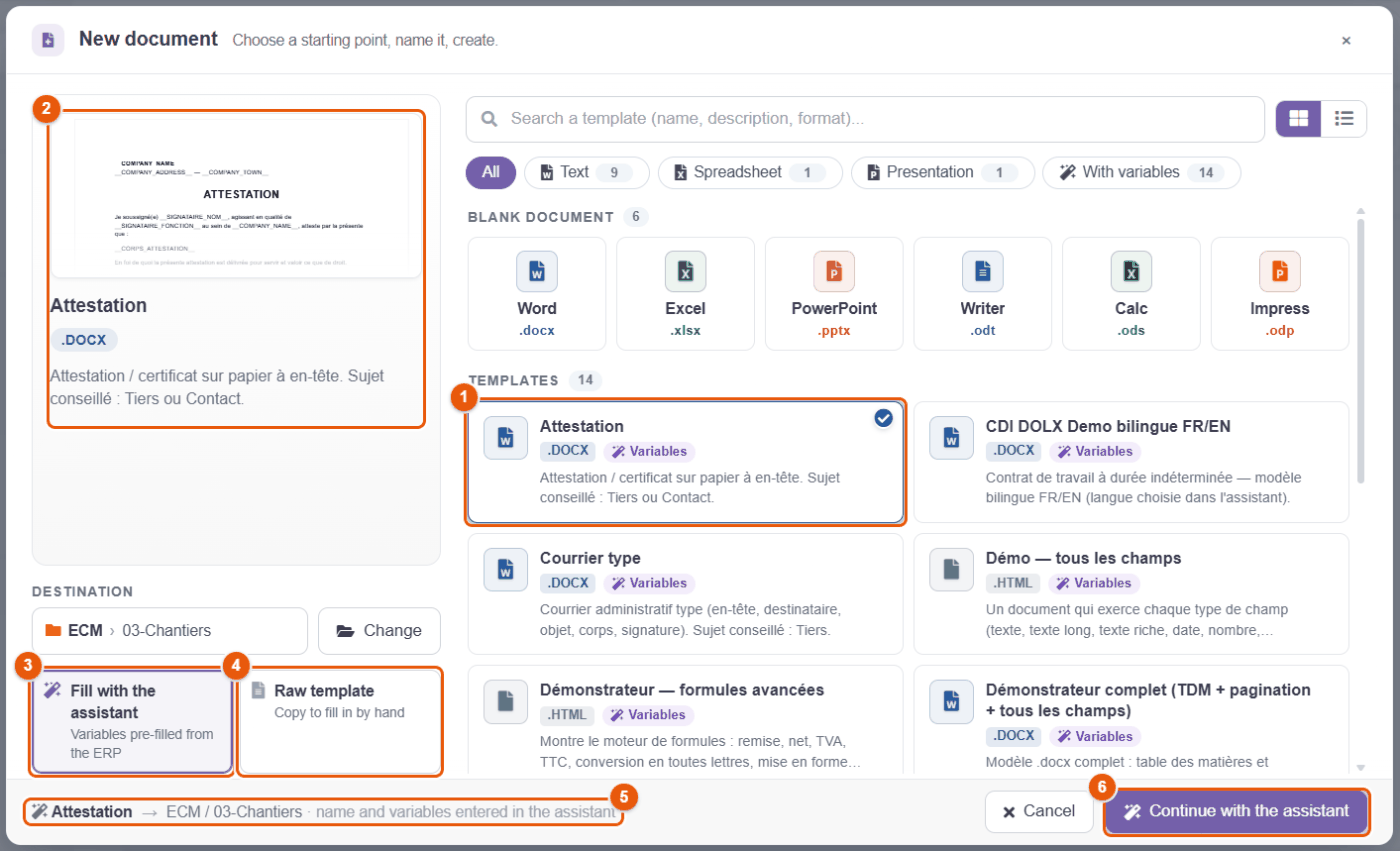
Task: Click the template list vertical scrollbar
Action: pyautogui.click(x=1360, y=350)
